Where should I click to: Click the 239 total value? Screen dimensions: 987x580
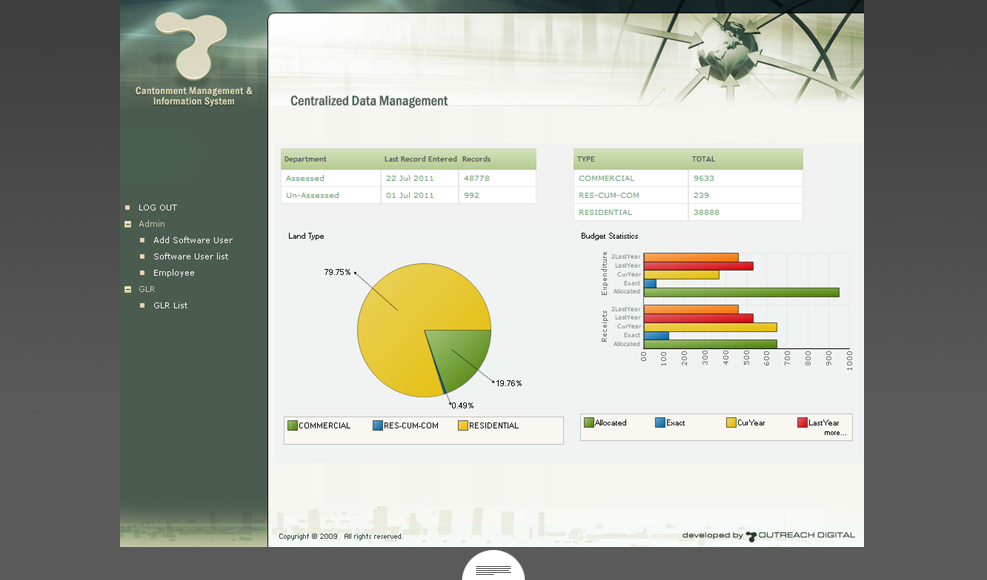[701, 195]
